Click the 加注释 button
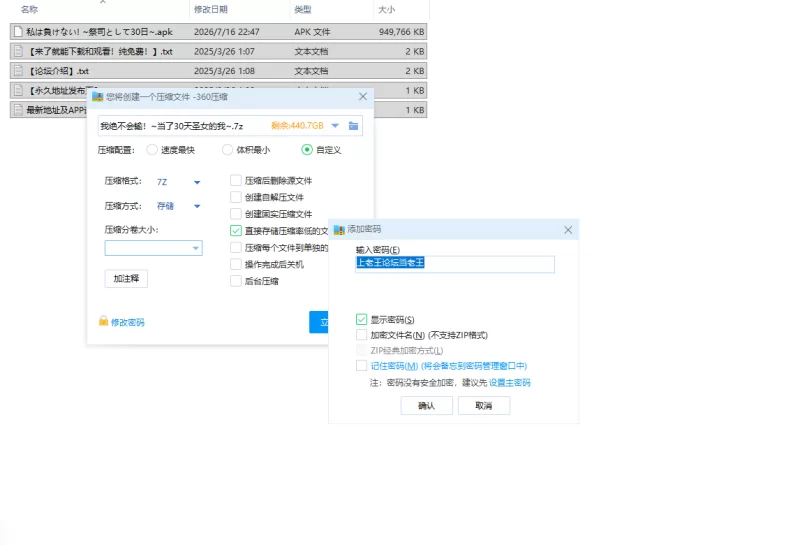Screen dimensions: 800x545 coord(126,279)
